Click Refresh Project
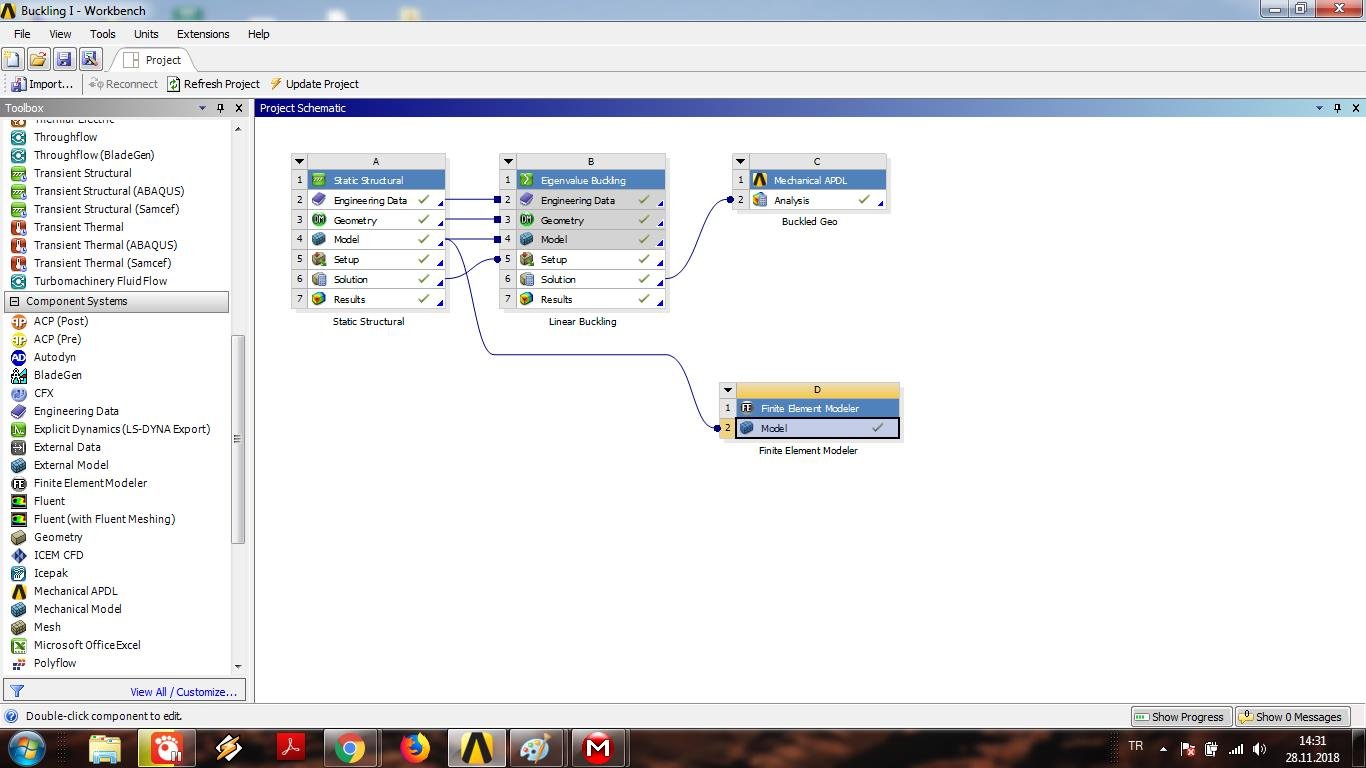 (213, 84)
